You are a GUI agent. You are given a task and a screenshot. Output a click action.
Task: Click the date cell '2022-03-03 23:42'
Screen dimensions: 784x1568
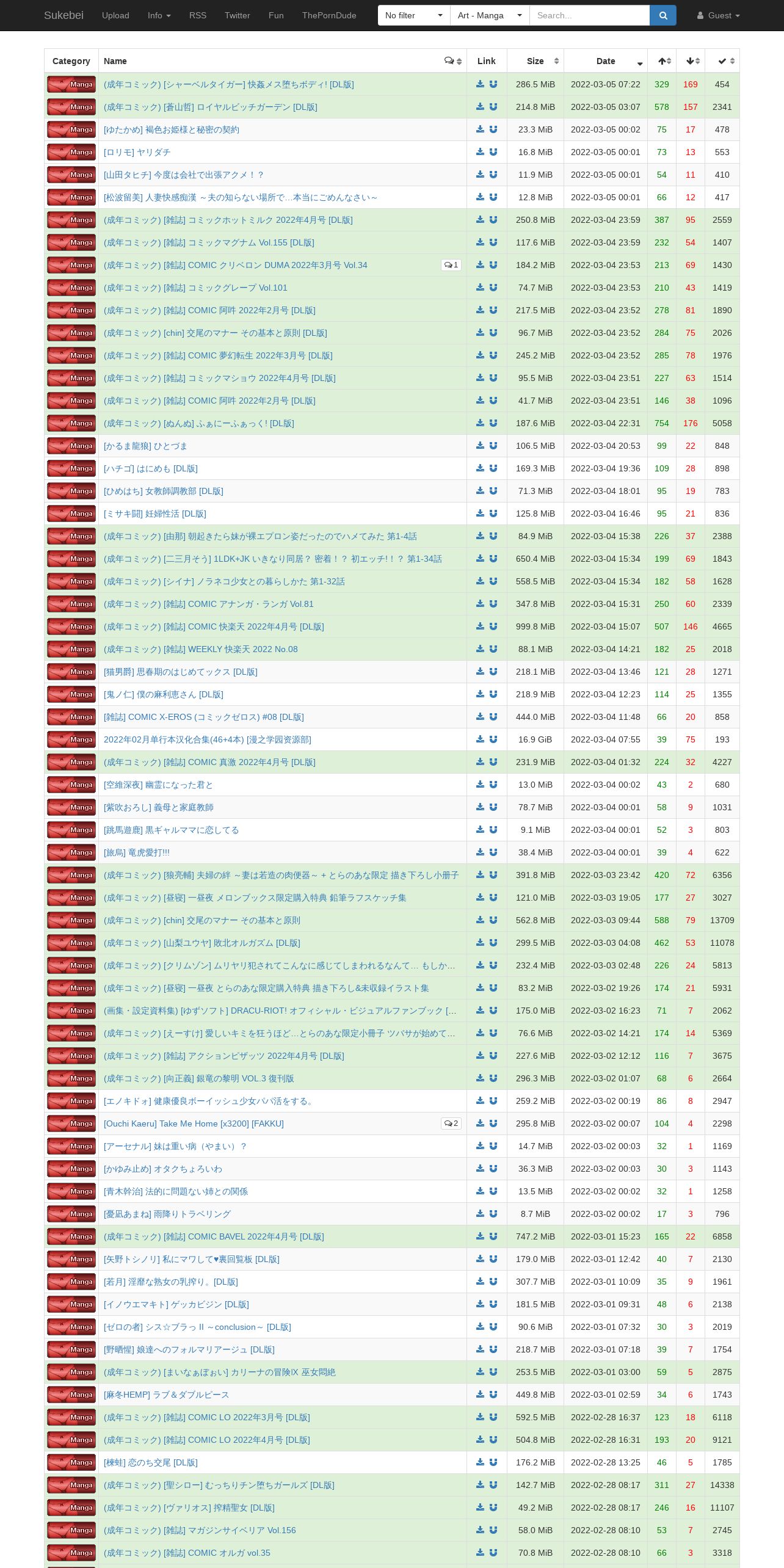click(x=606, y=875)
